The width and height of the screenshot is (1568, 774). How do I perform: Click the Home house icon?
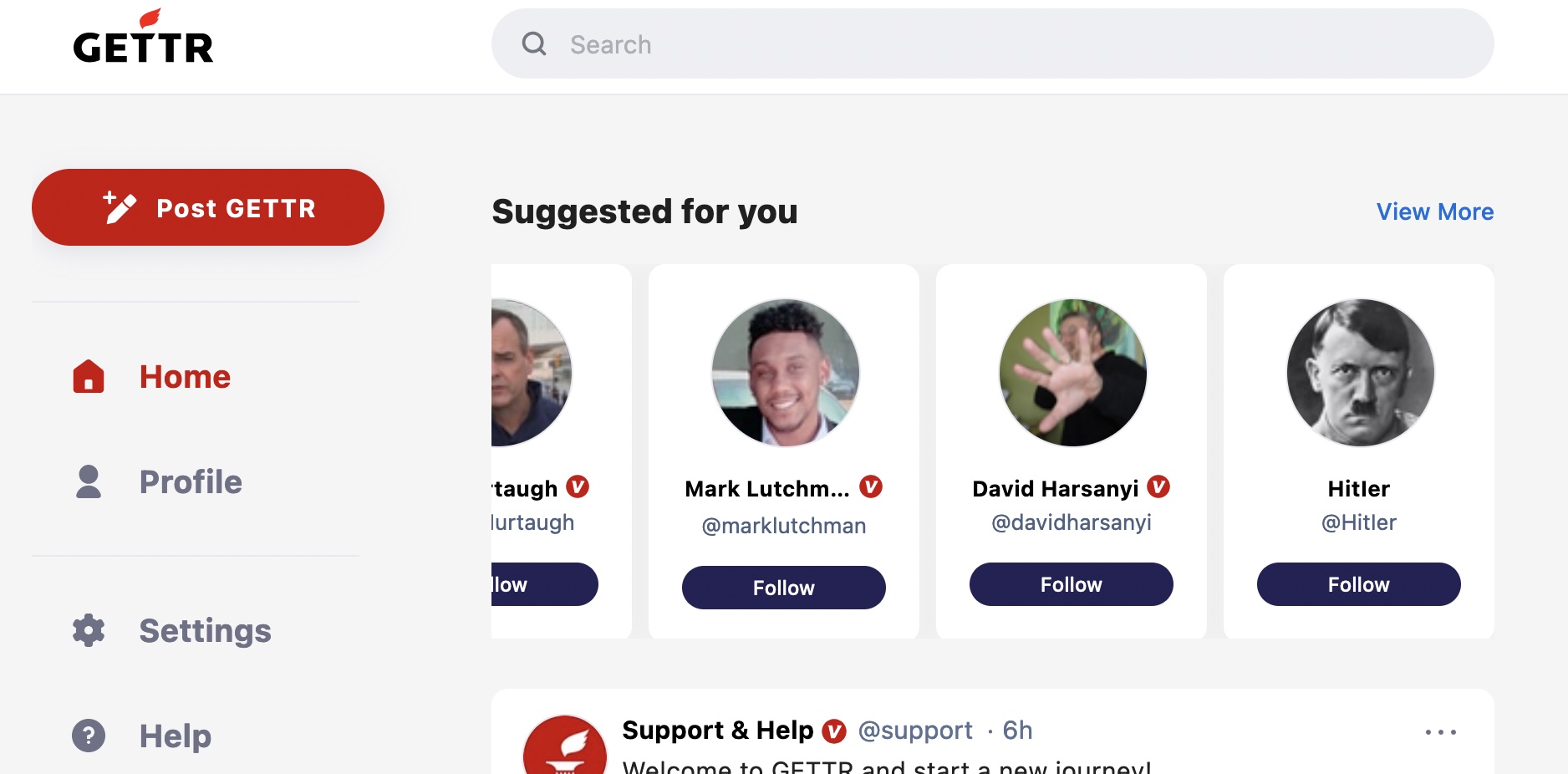pos(89,376)
